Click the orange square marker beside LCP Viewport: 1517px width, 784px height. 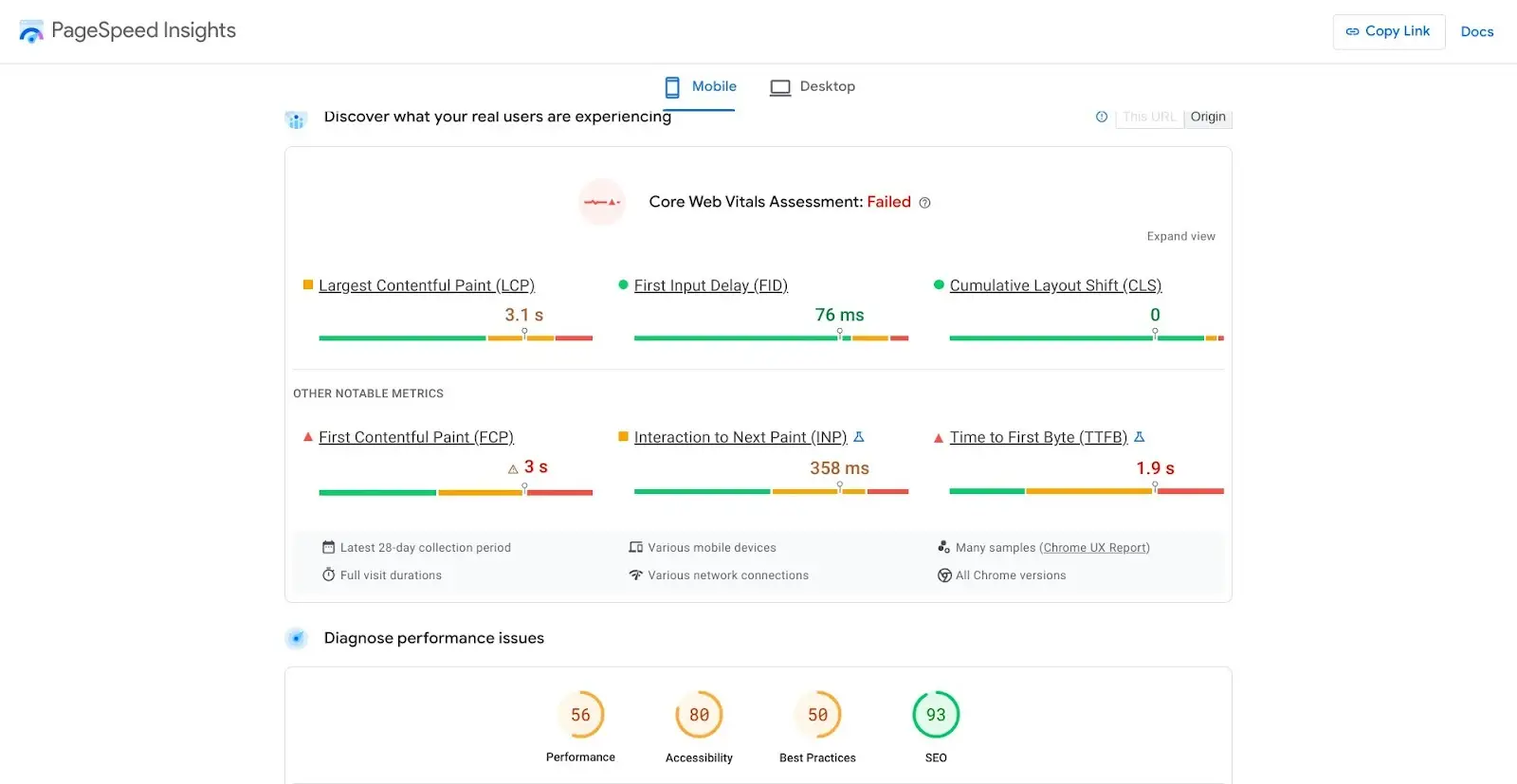[307, 284]
